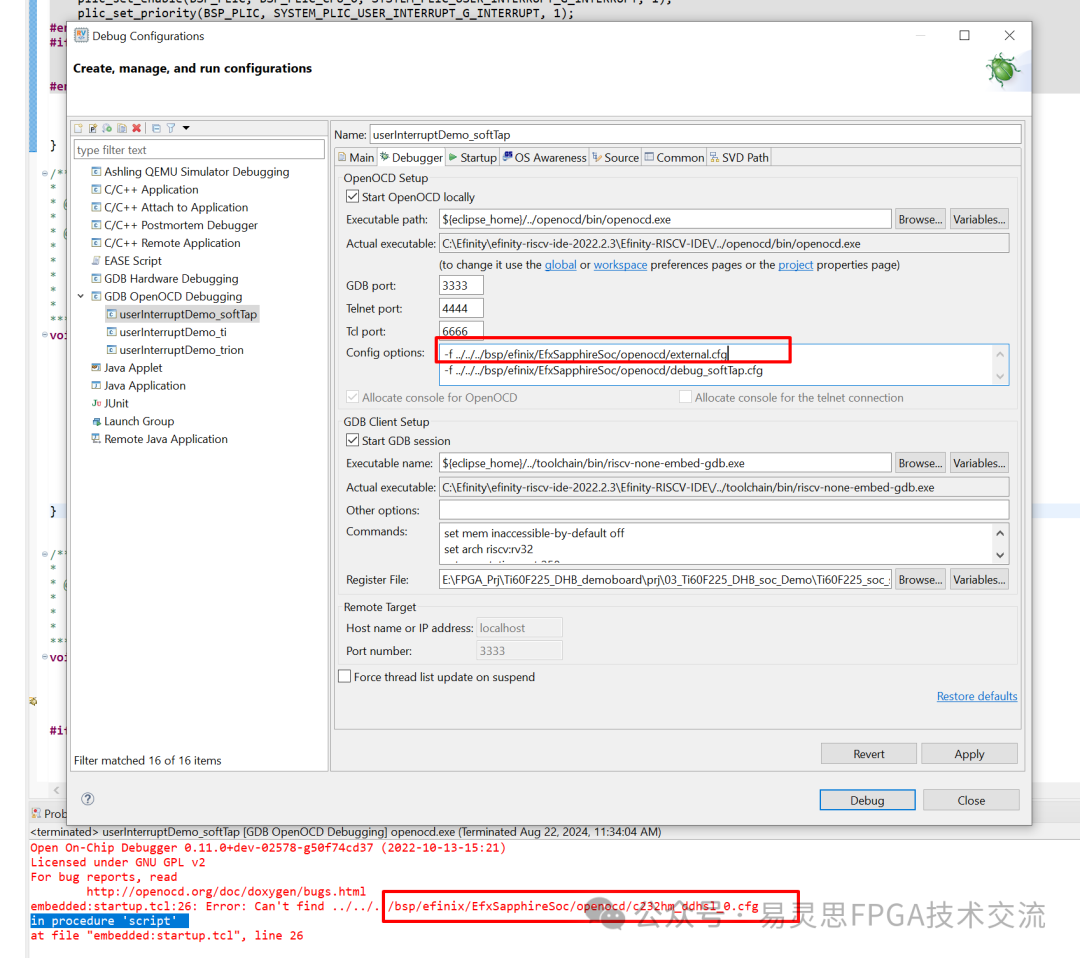Screen dimensions: 1080x958
Task: Click the Duplicate launch configuration icon
Action: pos(122,128)
